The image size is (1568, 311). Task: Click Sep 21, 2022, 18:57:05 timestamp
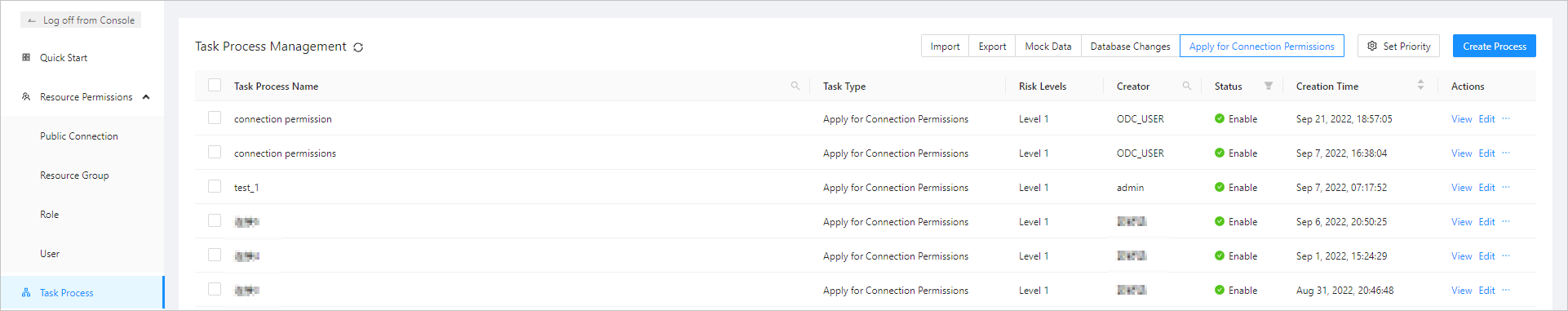1344,119
